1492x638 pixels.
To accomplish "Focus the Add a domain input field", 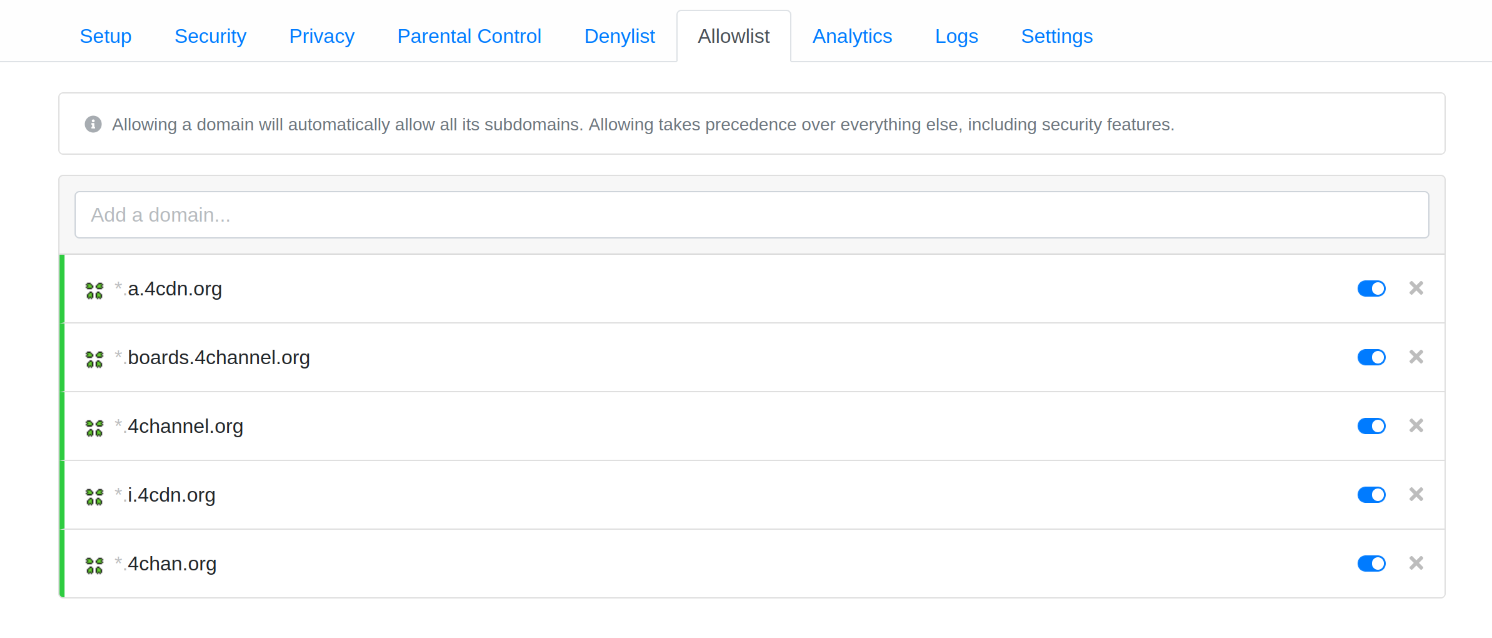I will click(752, 215).
